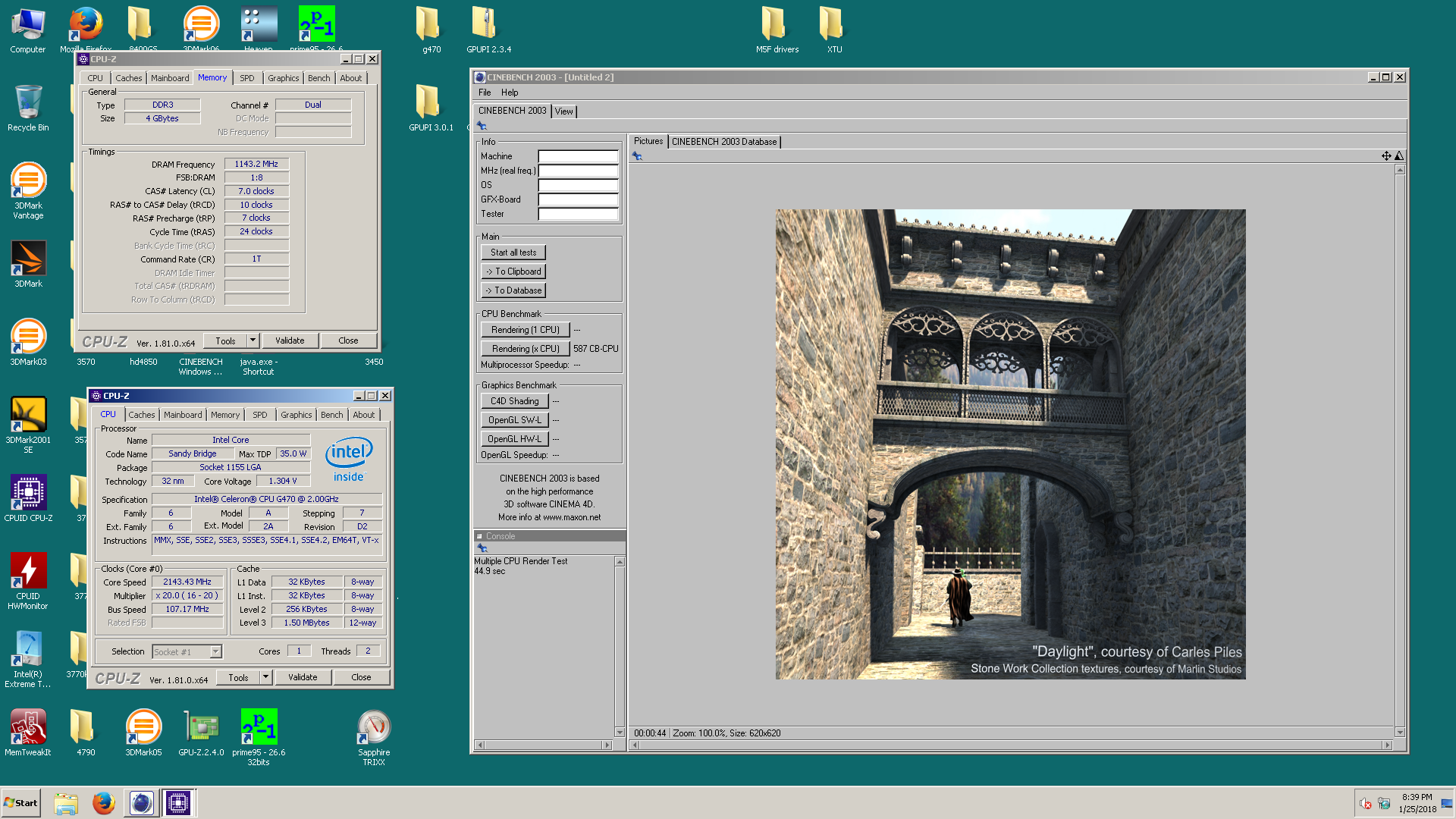This screenshot has width=1456, height=819.
Task: Run Rendering (1 CPU) benchmark
Action: pos(526,330)
